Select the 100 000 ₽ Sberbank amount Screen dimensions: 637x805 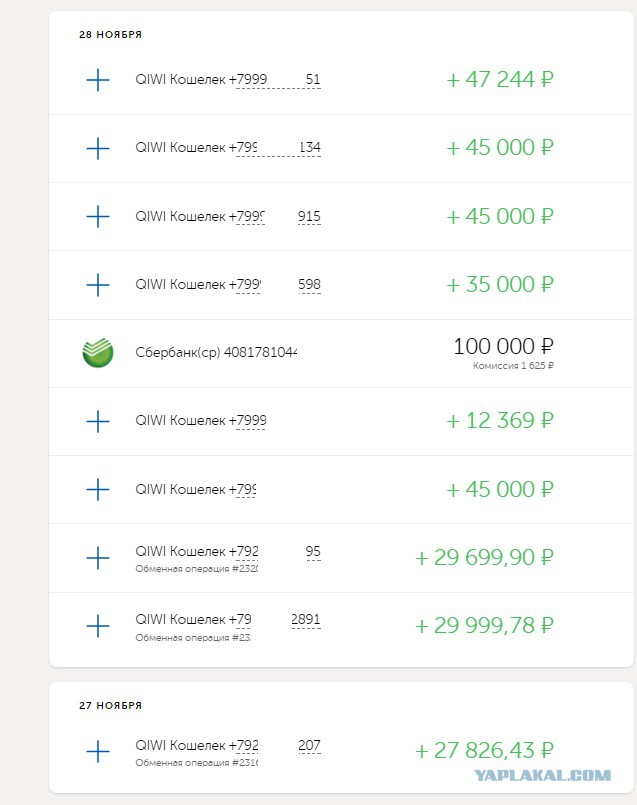coord(504,347)
